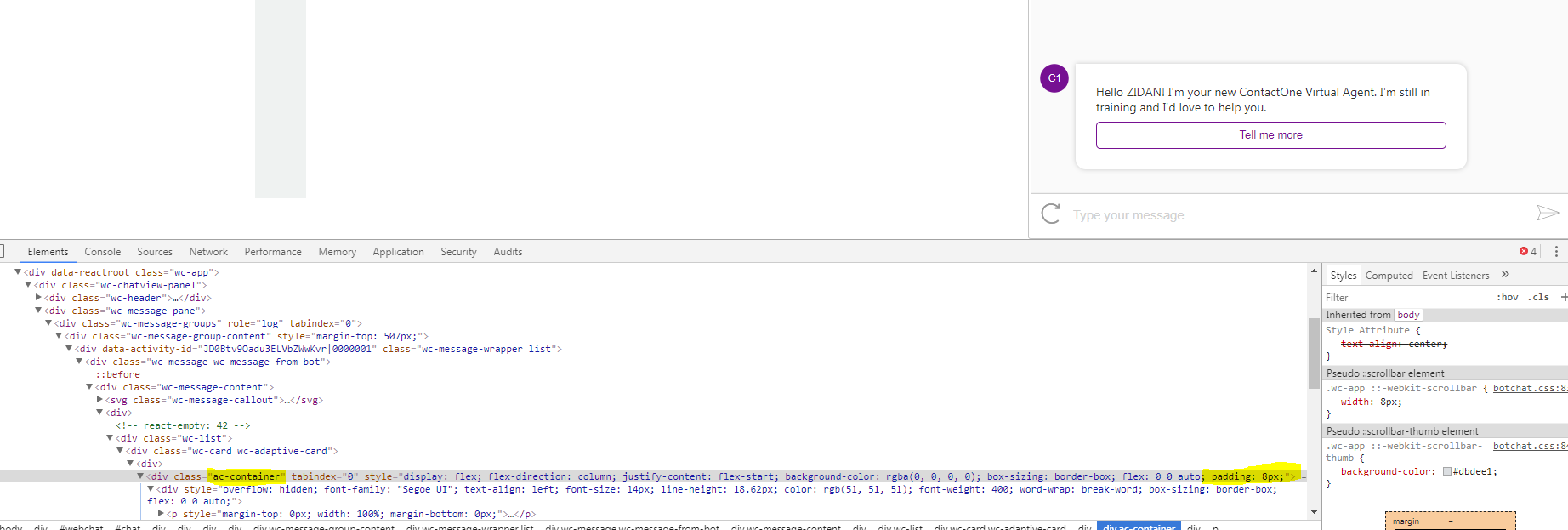Collapse the wc-message-groups div node
This screenshot has width=1568, height=530.
pos(48,323)
